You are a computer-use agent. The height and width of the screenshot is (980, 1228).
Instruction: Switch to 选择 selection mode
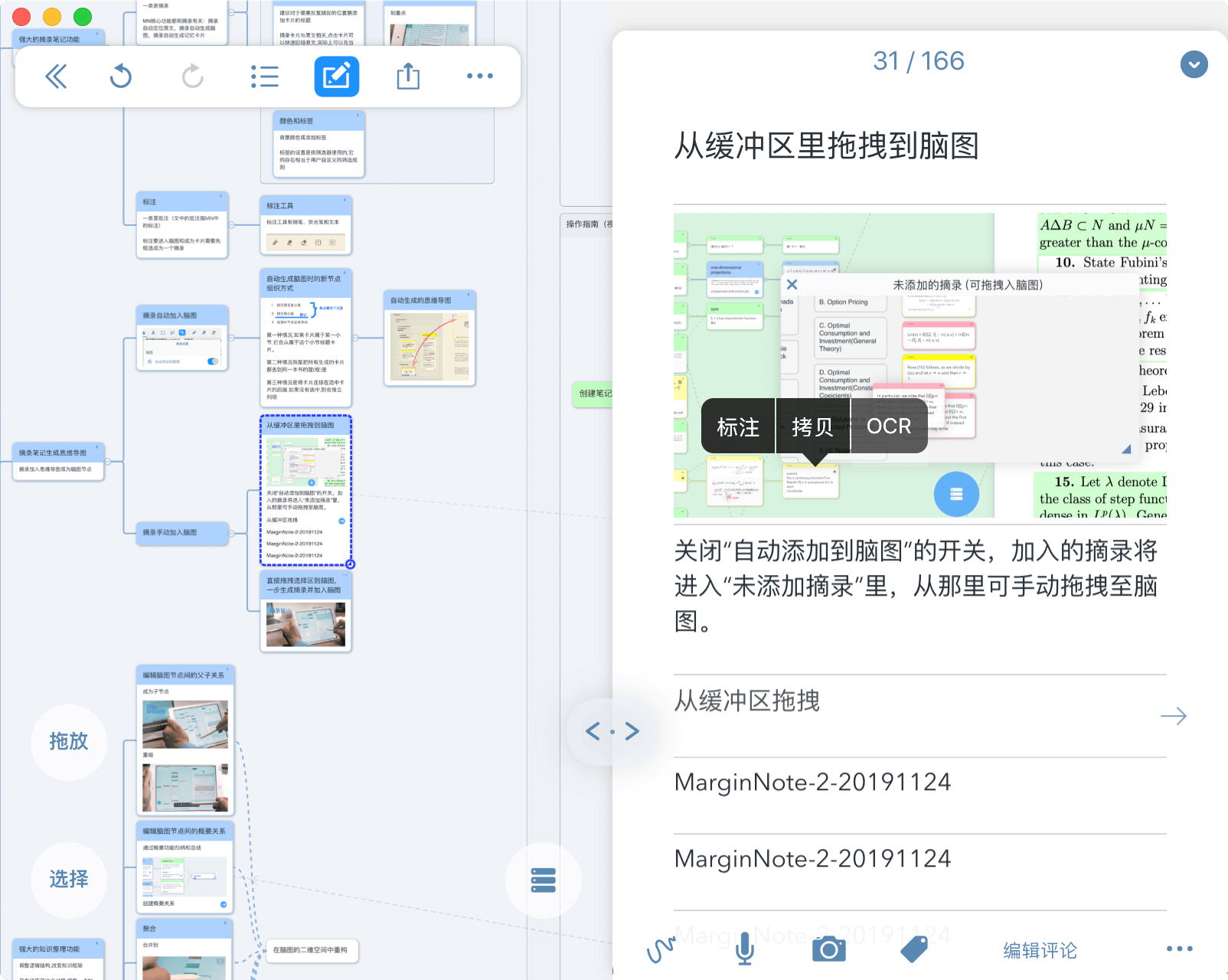tap(69, 880)
